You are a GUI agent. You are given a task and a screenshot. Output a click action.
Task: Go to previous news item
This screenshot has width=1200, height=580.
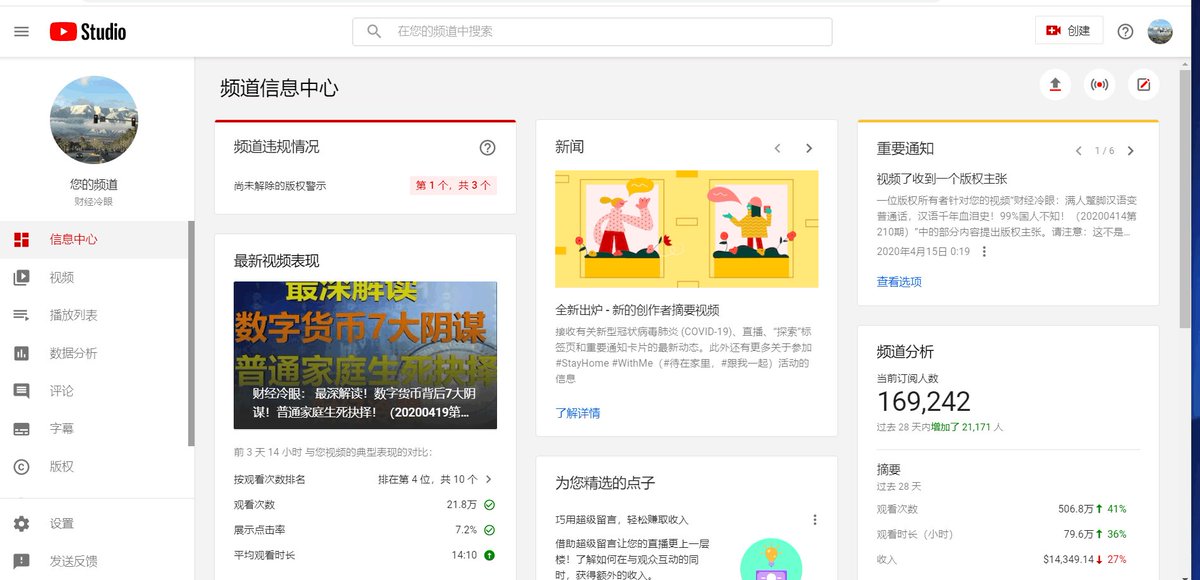pyautogui.click(x=777, y=148)
